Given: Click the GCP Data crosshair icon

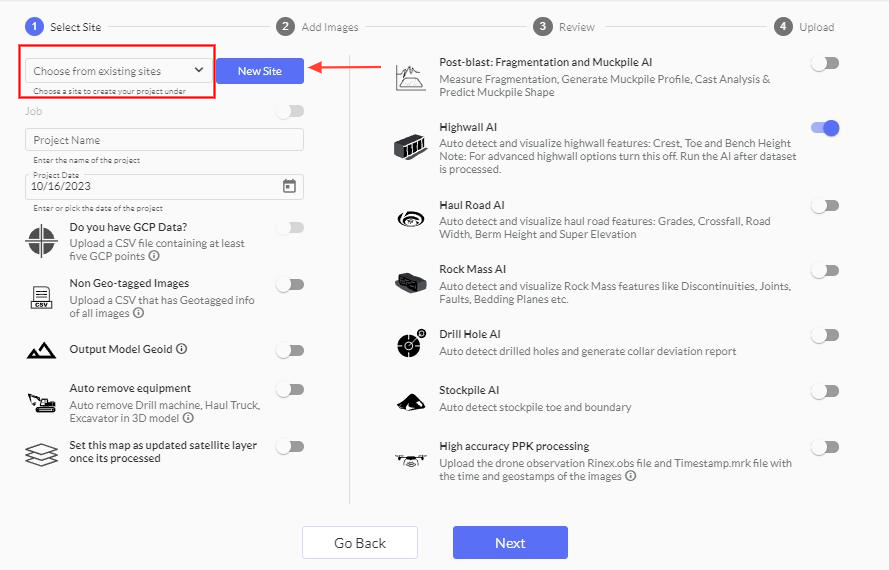Looking at the screenshot, I should pyautogui.click(x=41, y=241).
